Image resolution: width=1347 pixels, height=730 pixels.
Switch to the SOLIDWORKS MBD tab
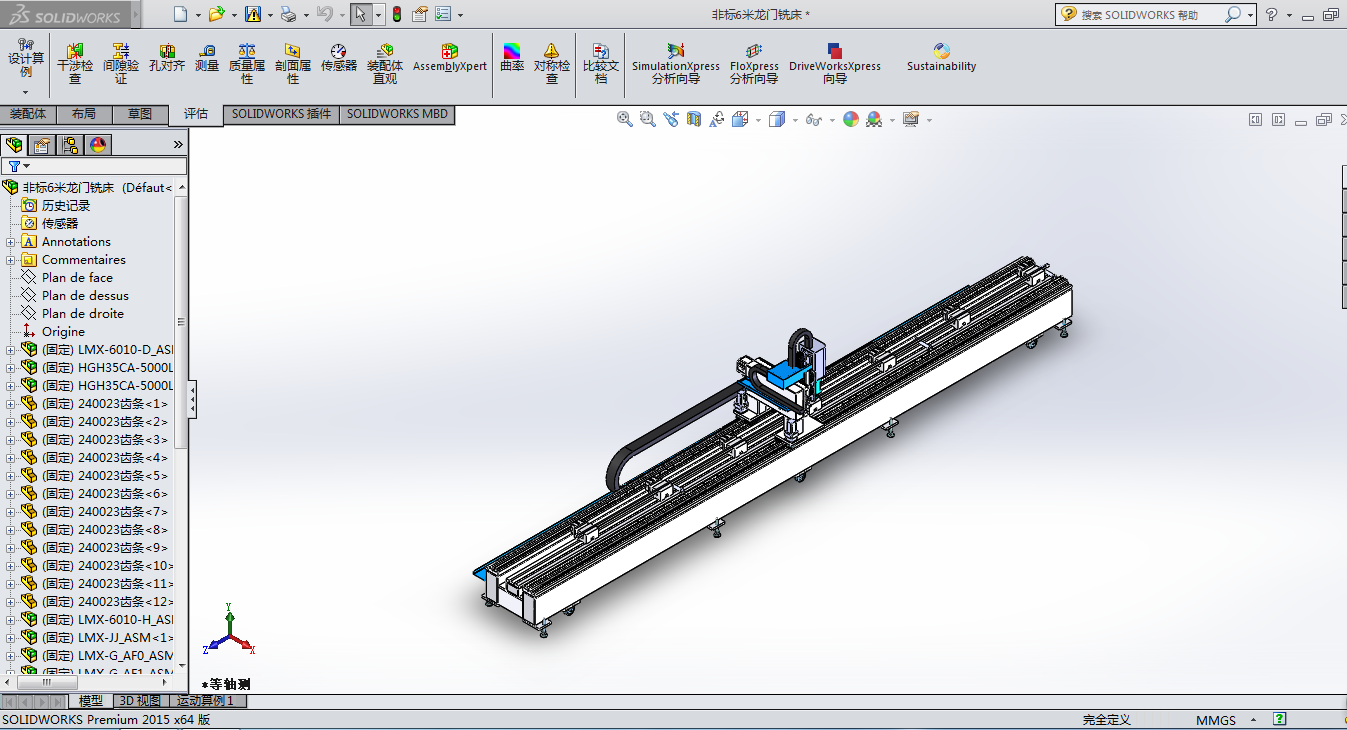397,114
